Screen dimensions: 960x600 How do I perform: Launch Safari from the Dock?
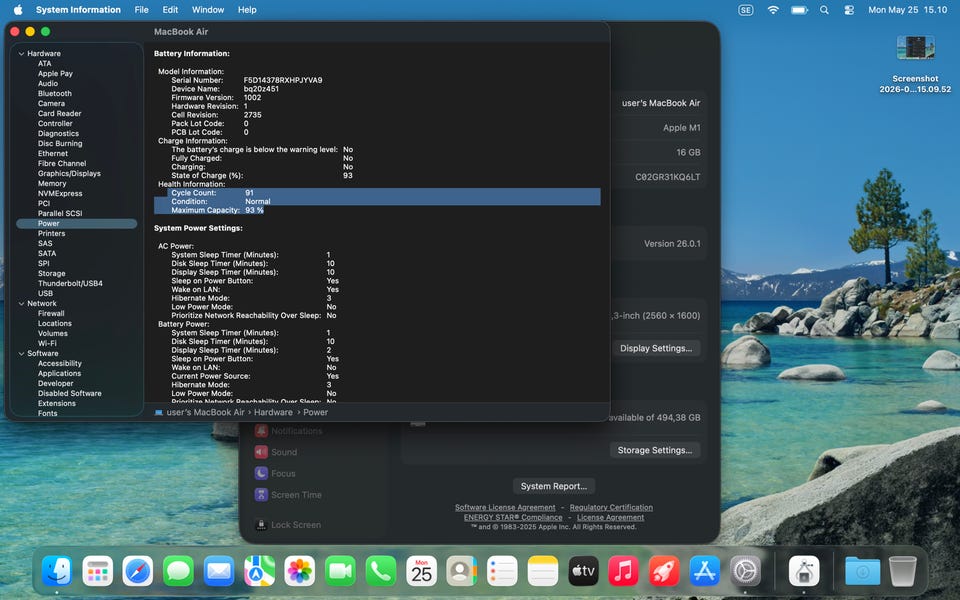tap(138, 571)
